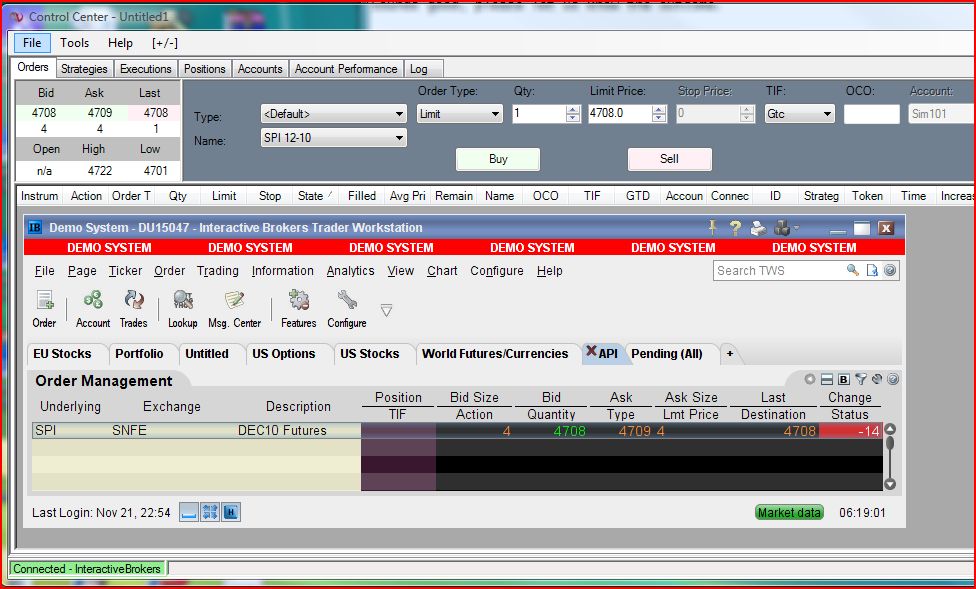Viewport: 976px width, 589px height.
Task: Click the round help icon beside Search TWS
Action: [890, 270]
